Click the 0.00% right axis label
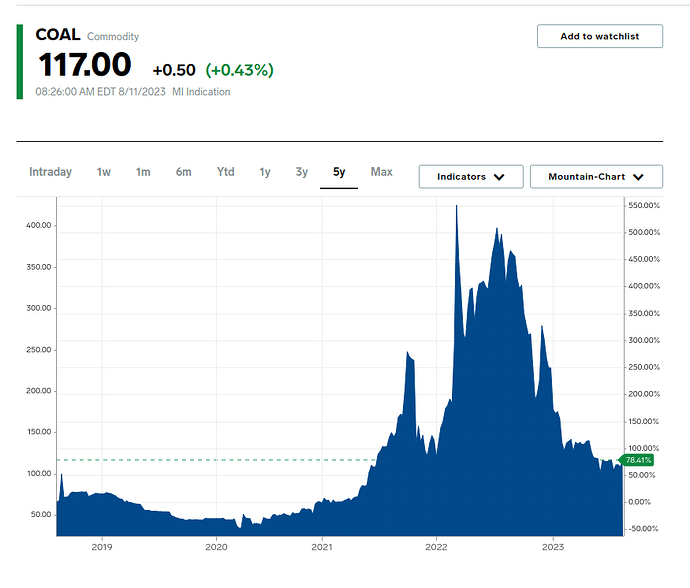The width and height of the screenshot is (690, 588). pyautogui.click(x=639, y=502)
